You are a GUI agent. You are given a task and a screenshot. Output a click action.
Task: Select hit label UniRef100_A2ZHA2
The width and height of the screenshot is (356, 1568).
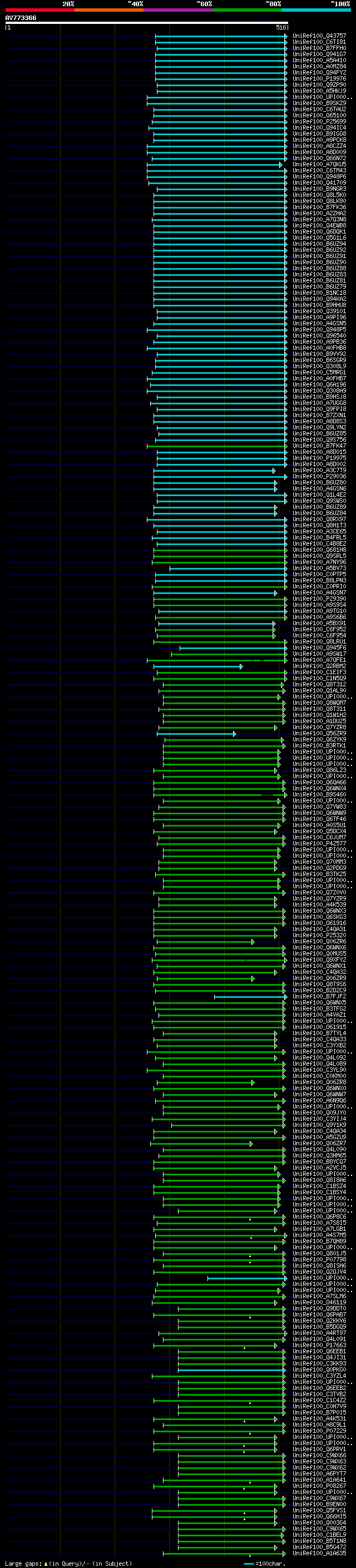tap(319, 214)
